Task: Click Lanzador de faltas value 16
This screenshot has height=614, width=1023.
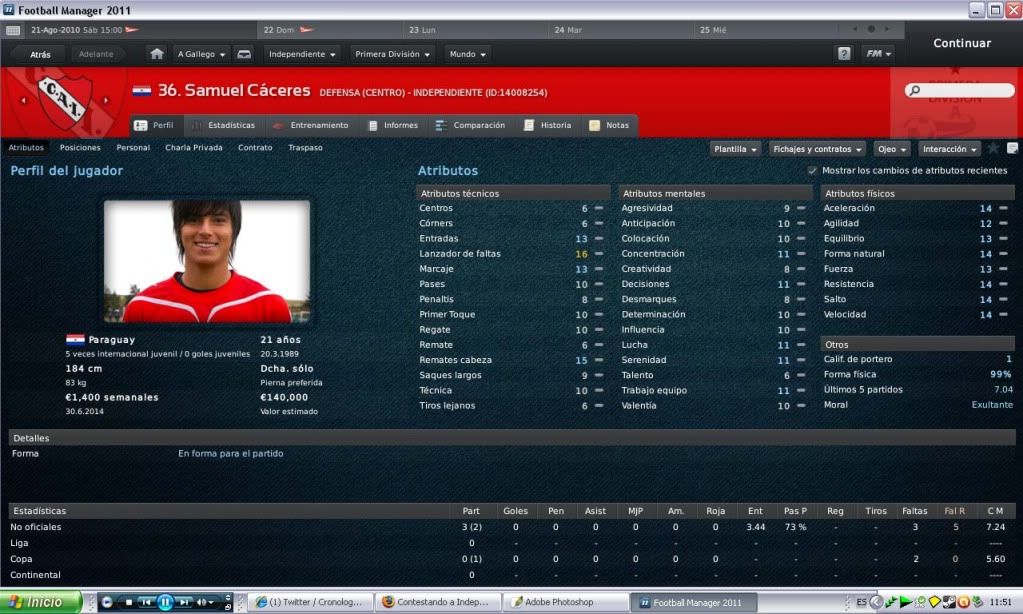Action: [x=581, y=254]
